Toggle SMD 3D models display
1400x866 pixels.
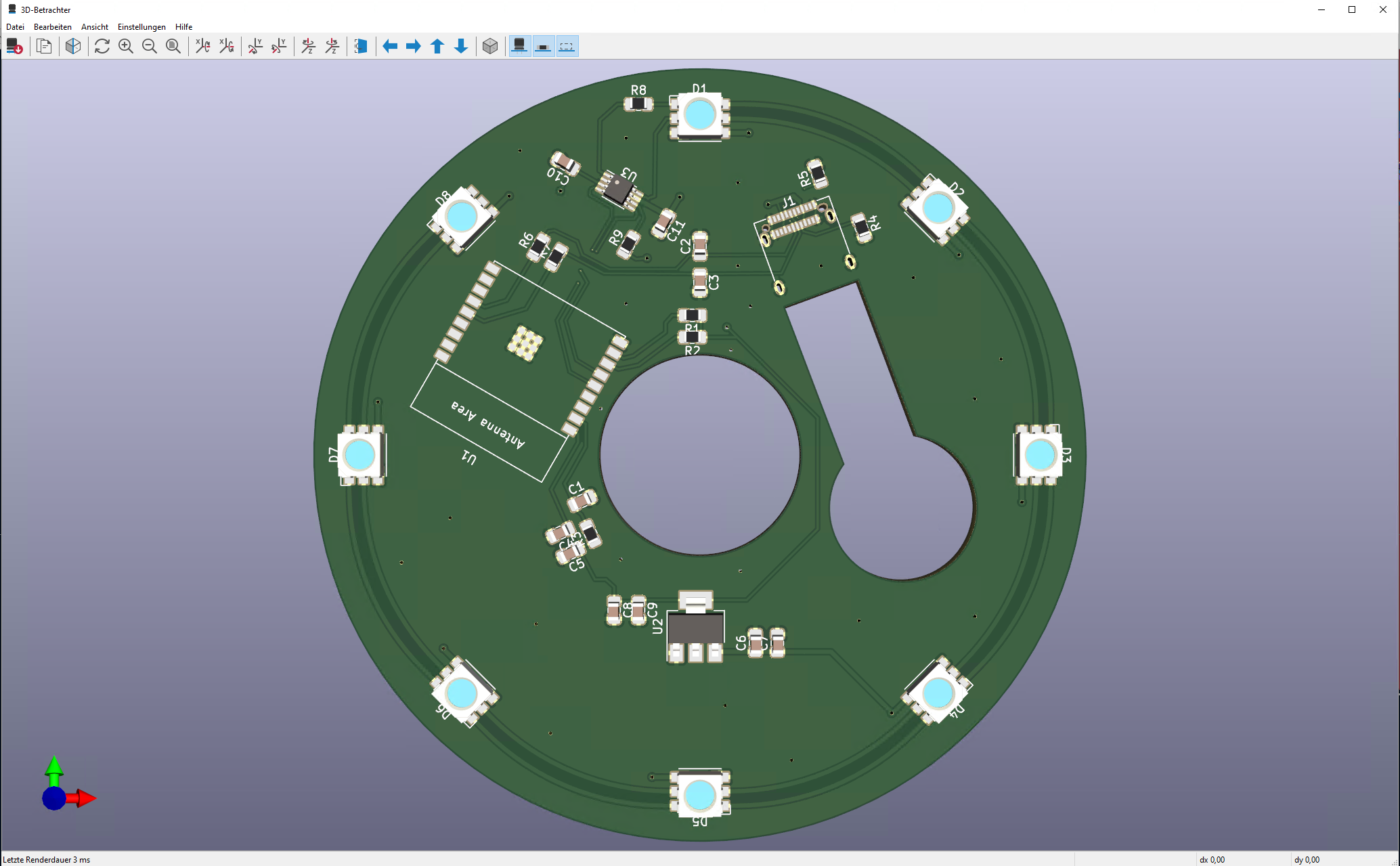[x=543, y=46]
